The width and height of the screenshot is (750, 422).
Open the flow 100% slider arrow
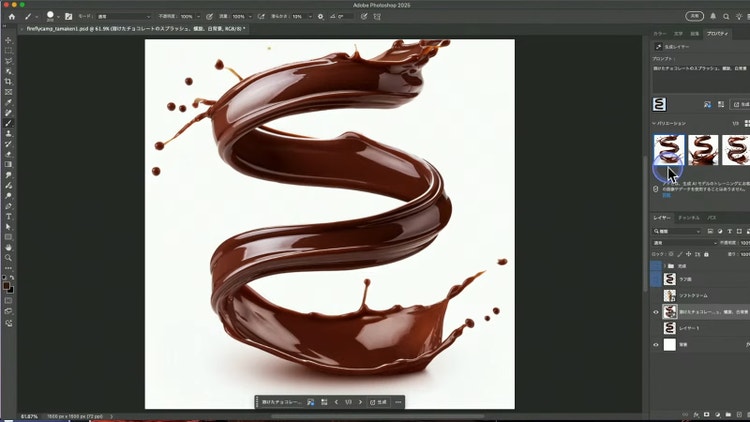(x=250, y=17)
